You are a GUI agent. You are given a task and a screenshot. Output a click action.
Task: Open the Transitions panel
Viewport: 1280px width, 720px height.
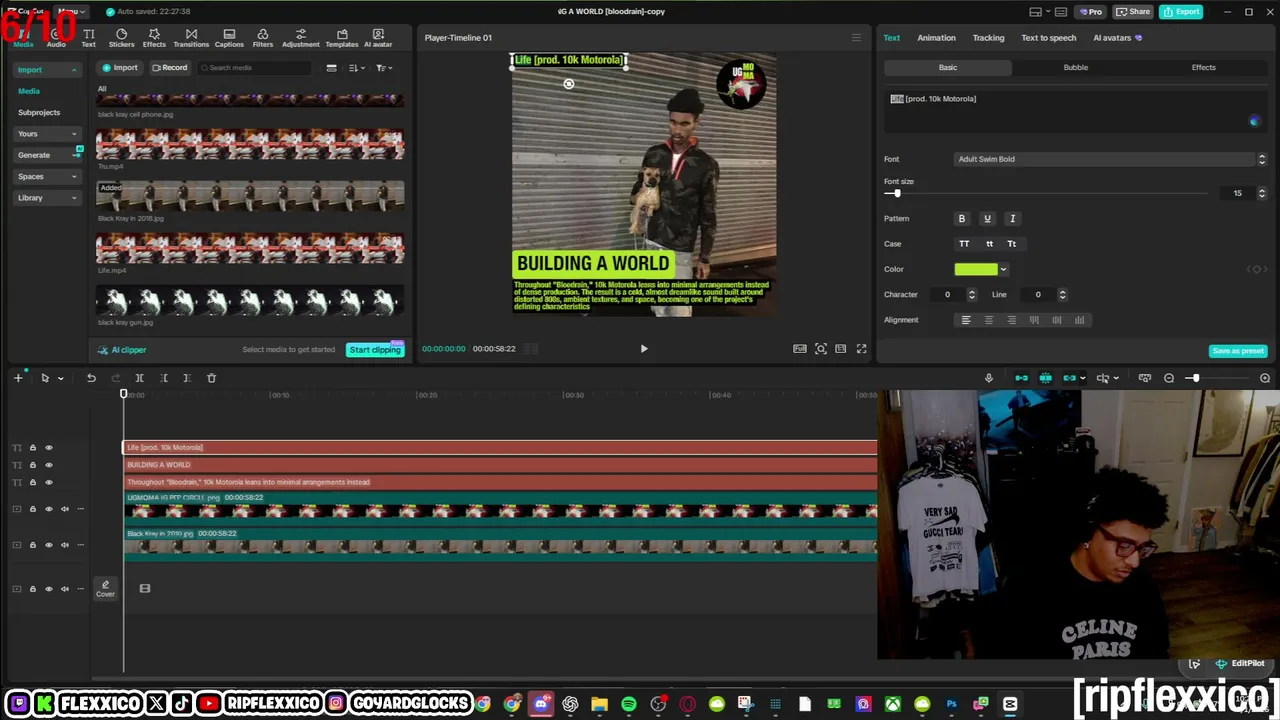click(x=191, y=38)
